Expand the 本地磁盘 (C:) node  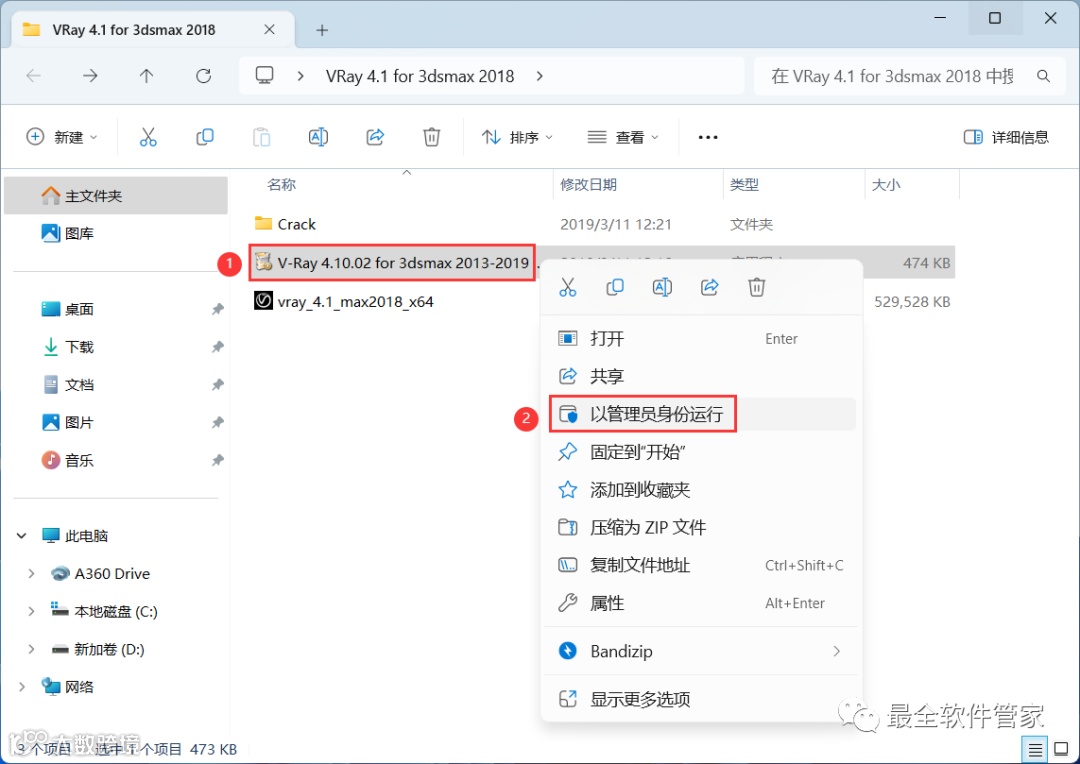pyautogui.click(x=31, y=611)
